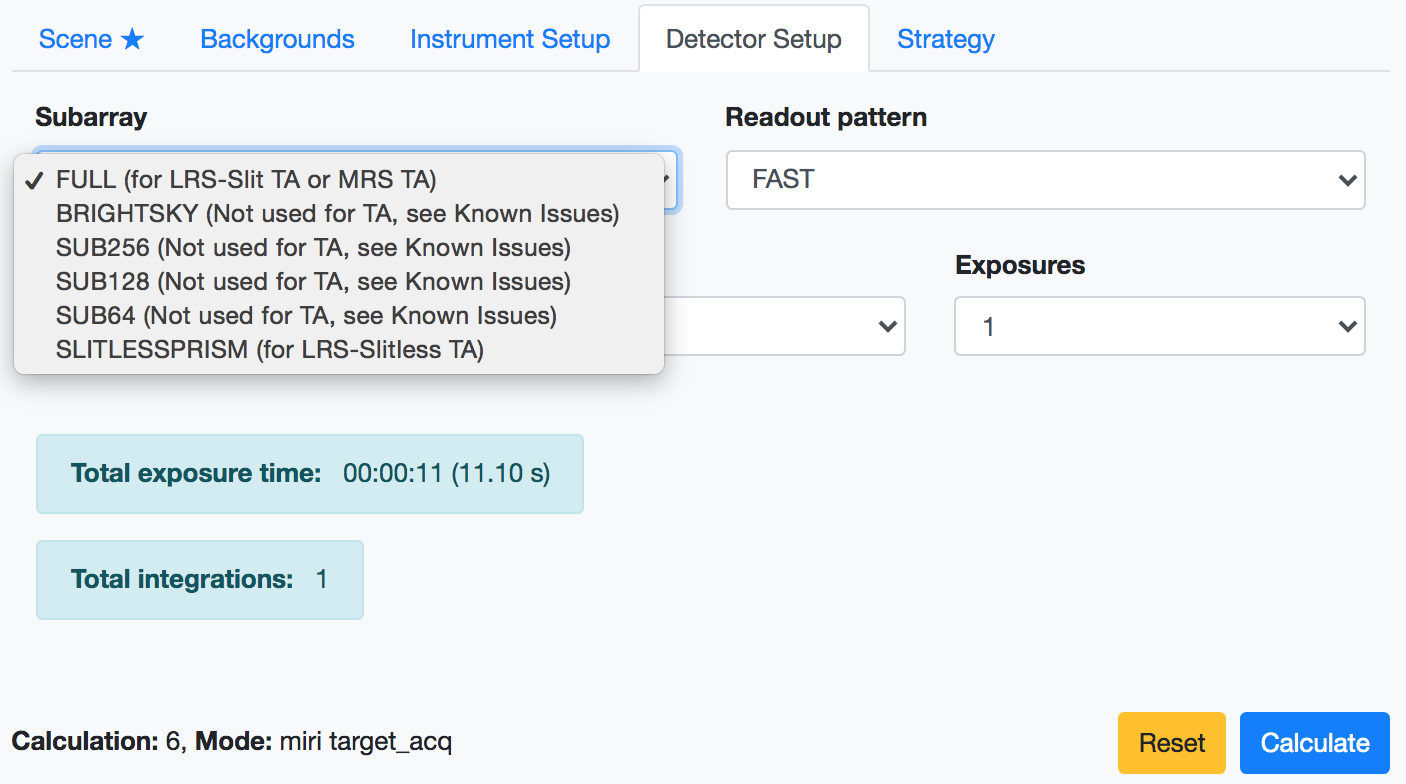Click the Calculation 6 mode status text

click(x=232, y=742)
